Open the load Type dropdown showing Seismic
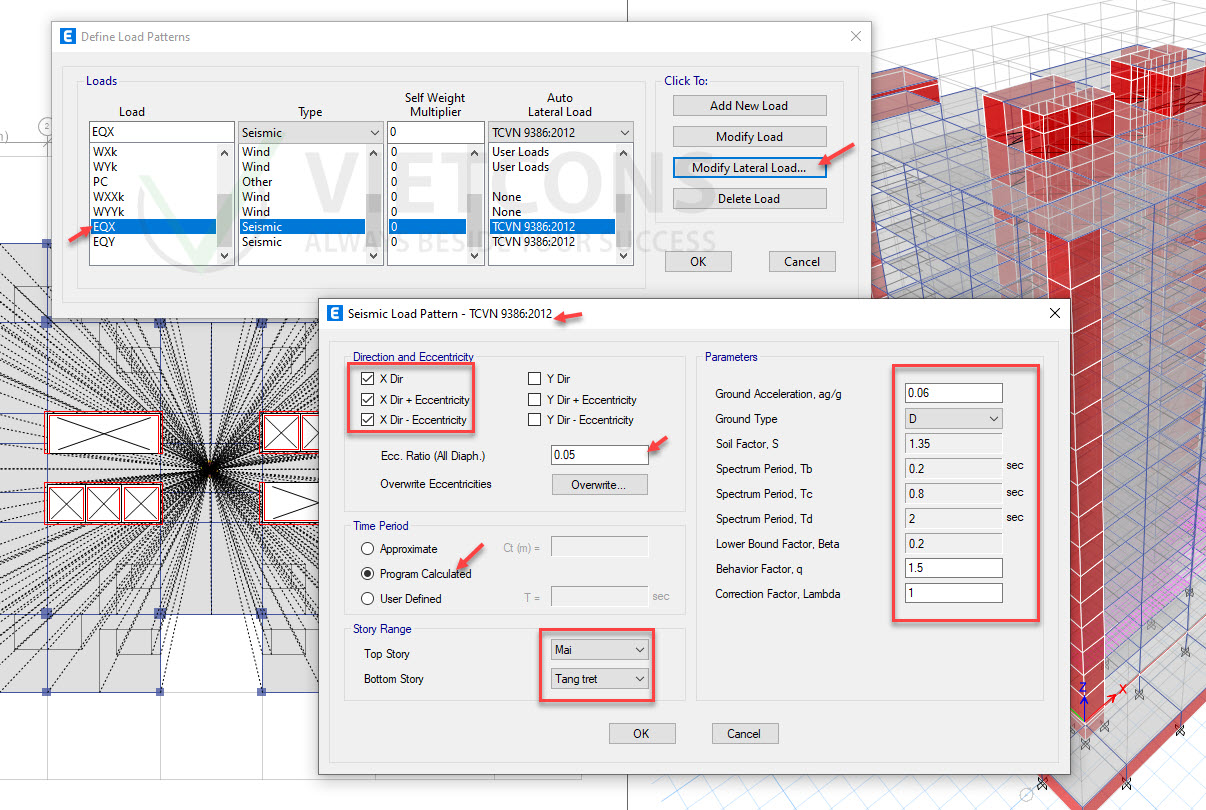 click(311, 133)
